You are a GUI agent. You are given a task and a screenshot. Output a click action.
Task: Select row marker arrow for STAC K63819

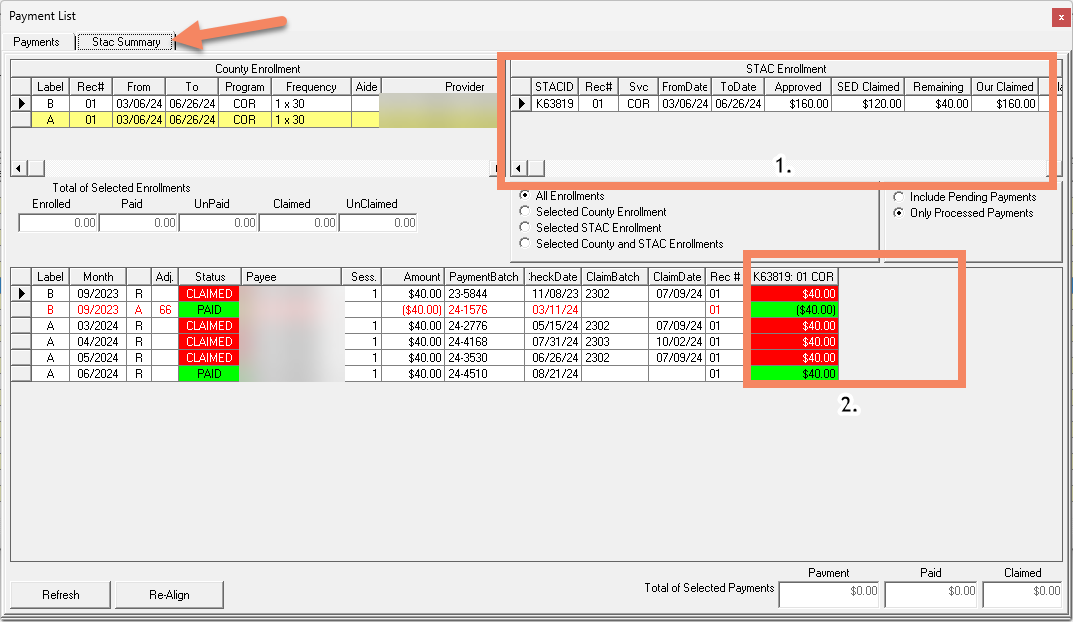click(522, 103)
